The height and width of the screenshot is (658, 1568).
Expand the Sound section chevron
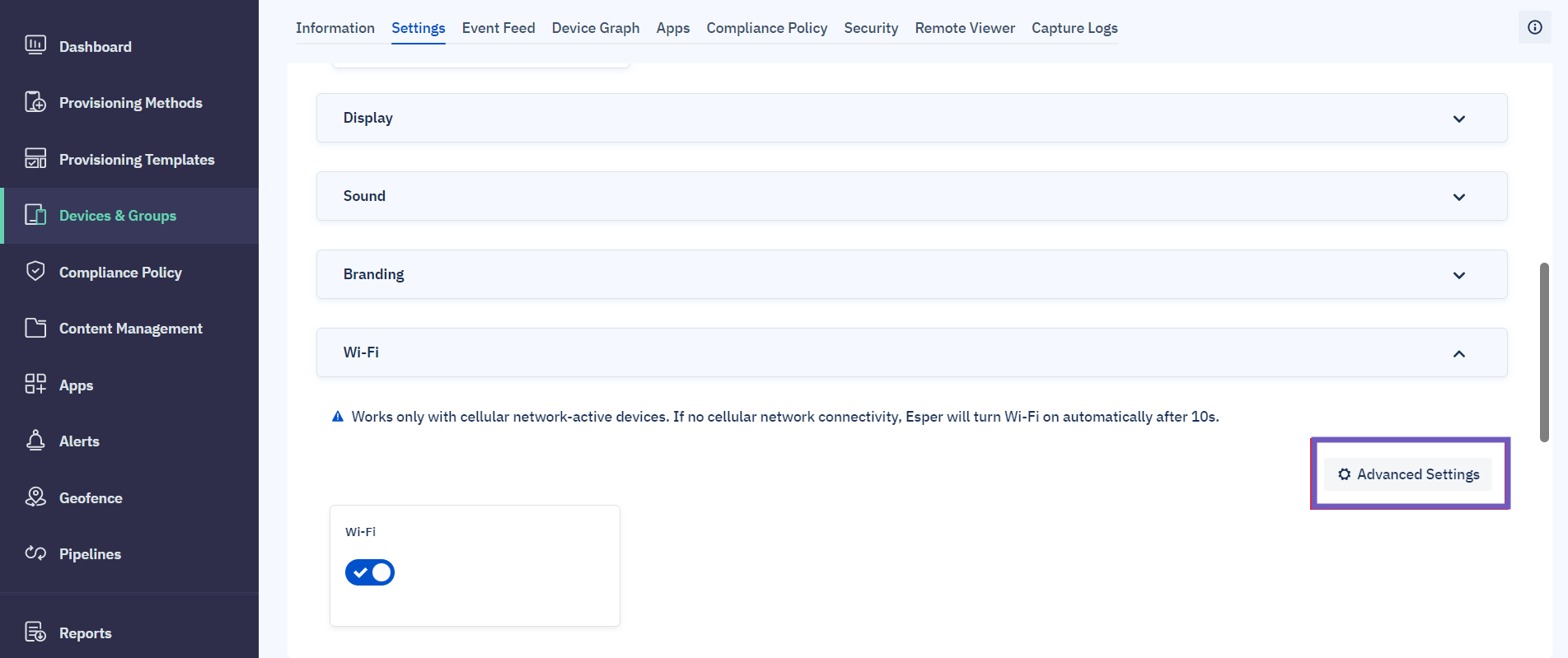(1459, 197)
